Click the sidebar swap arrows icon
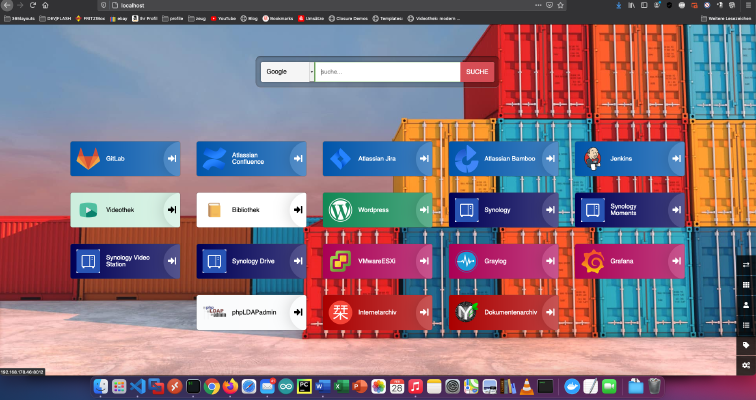756x400 pixels. pyautogui.click(x=746, y=265)
